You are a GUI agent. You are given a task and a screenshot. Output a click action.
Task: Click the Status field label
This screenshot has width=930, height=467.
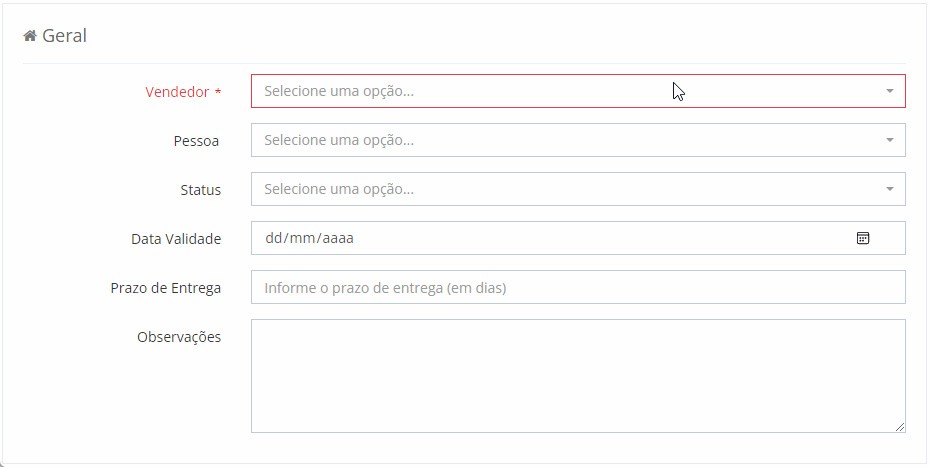200,190
